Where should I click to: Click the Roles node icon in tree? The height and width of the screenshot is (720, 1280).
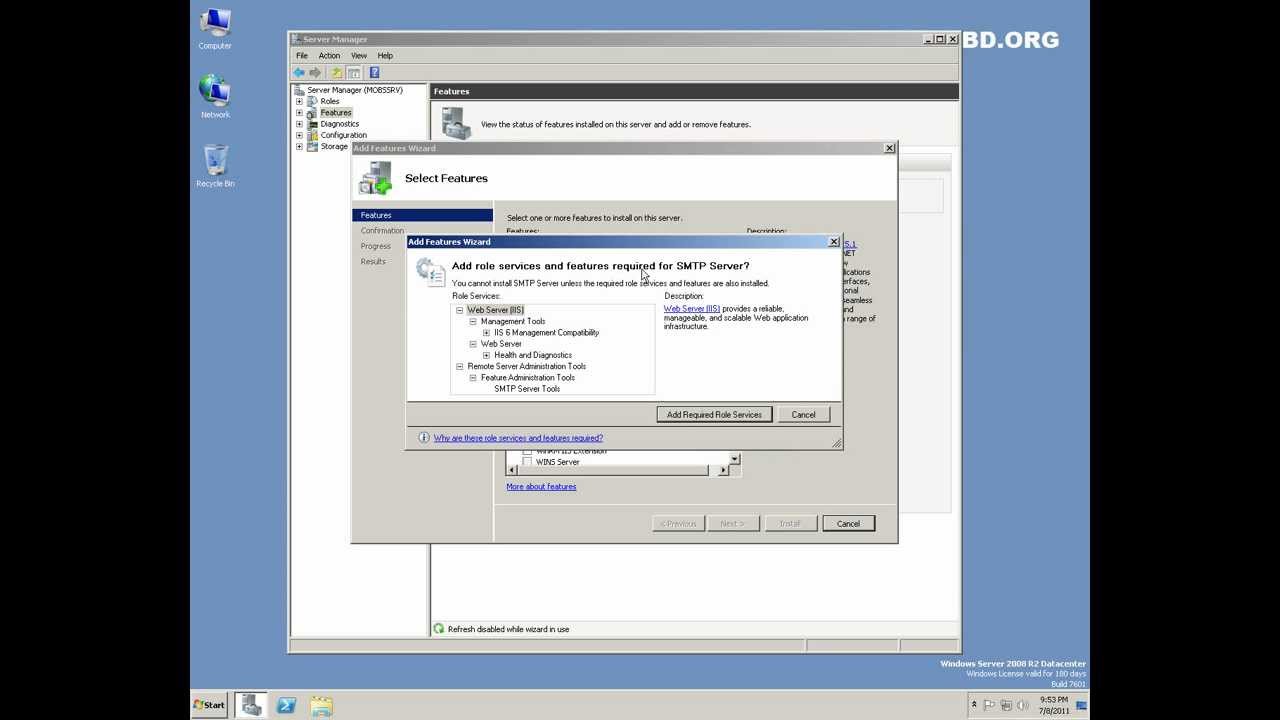coord(312,101)
